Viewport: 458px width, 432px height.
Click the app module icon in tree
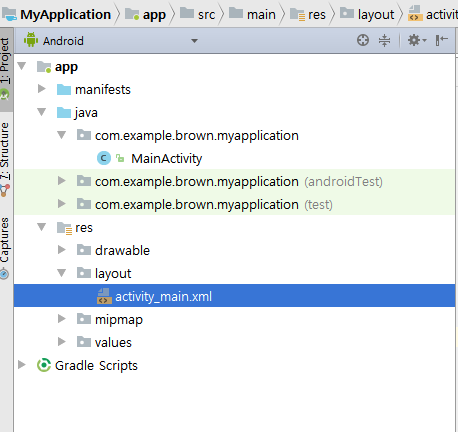coord(44,67)
